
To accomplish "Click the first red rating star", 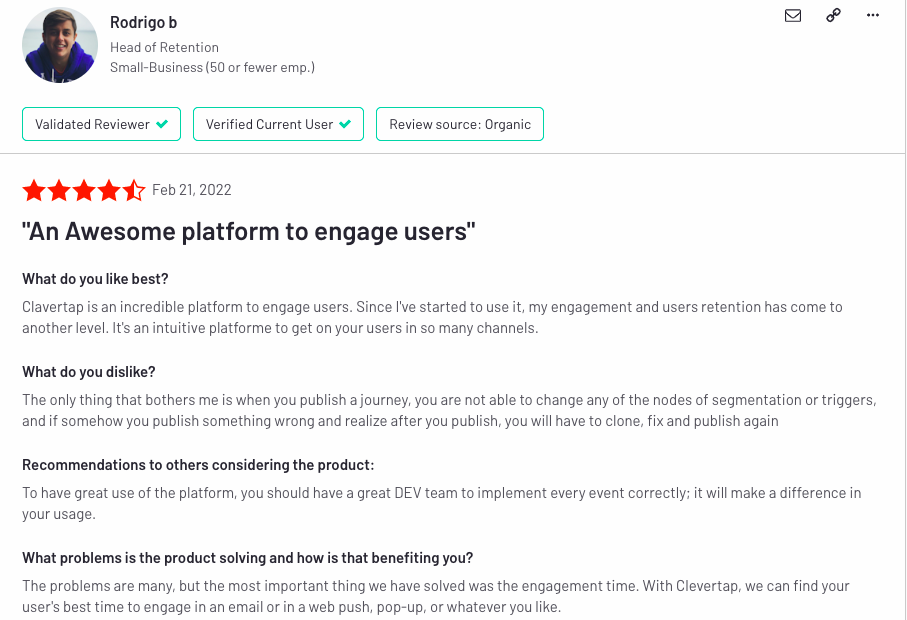I will coord(34,190).
